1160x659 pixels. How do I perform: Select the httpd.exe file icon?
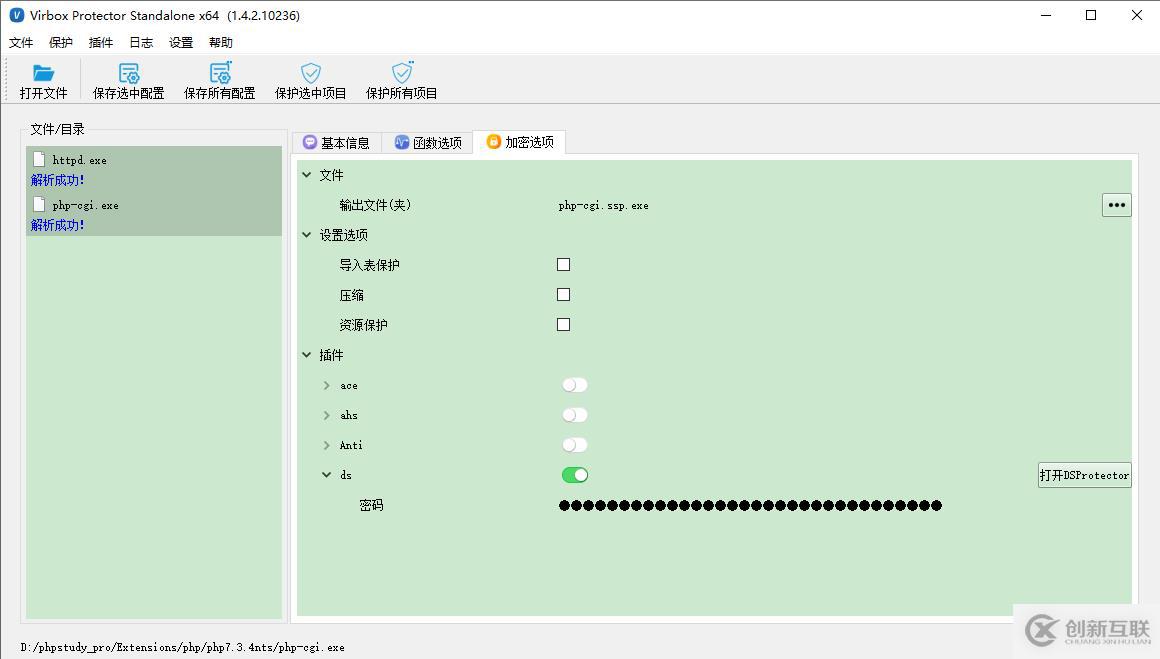(x=39, y=159)
